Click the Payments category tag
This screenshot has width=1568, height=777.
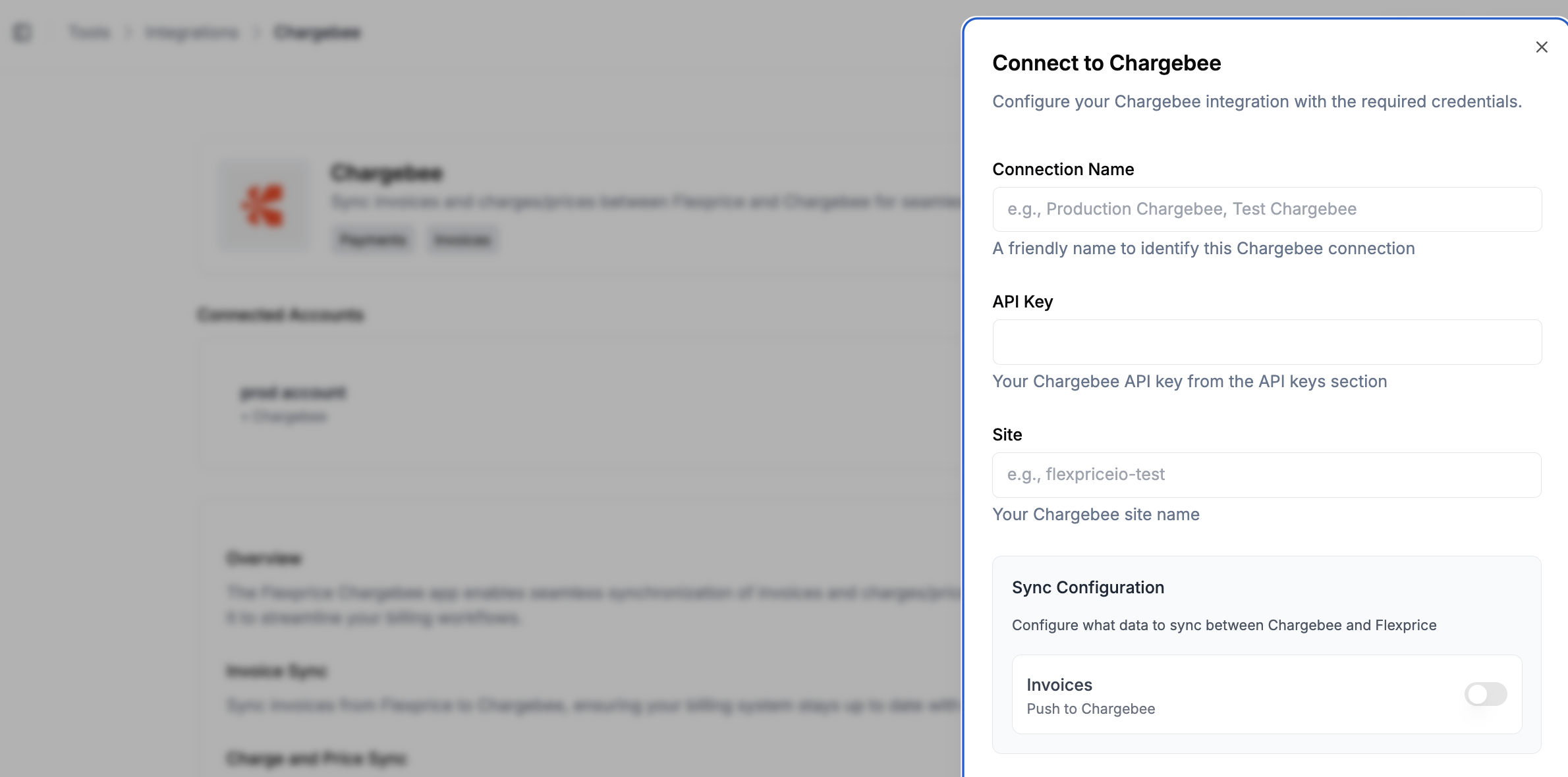[372, 240]
